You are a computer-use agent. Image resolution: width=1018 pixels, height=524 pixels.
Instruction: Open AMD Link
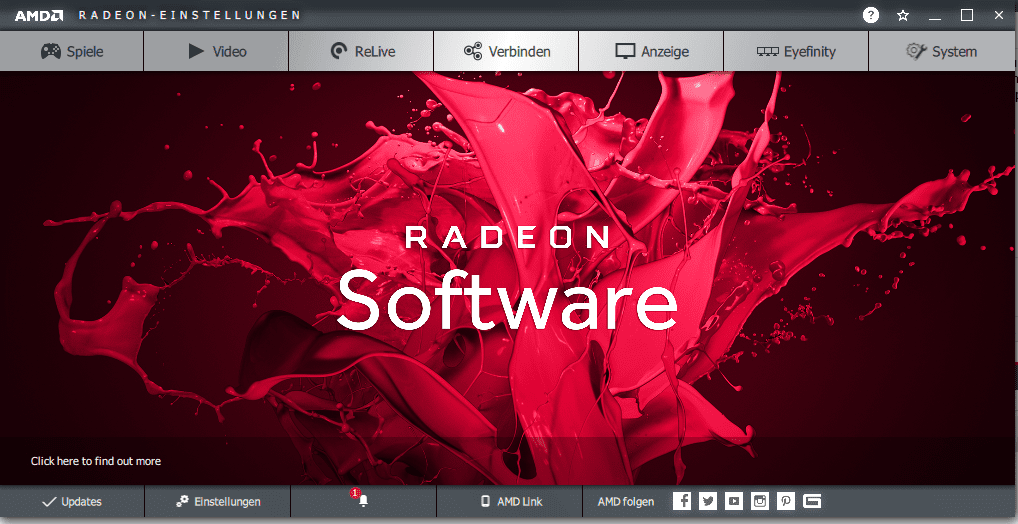[510, 501]
